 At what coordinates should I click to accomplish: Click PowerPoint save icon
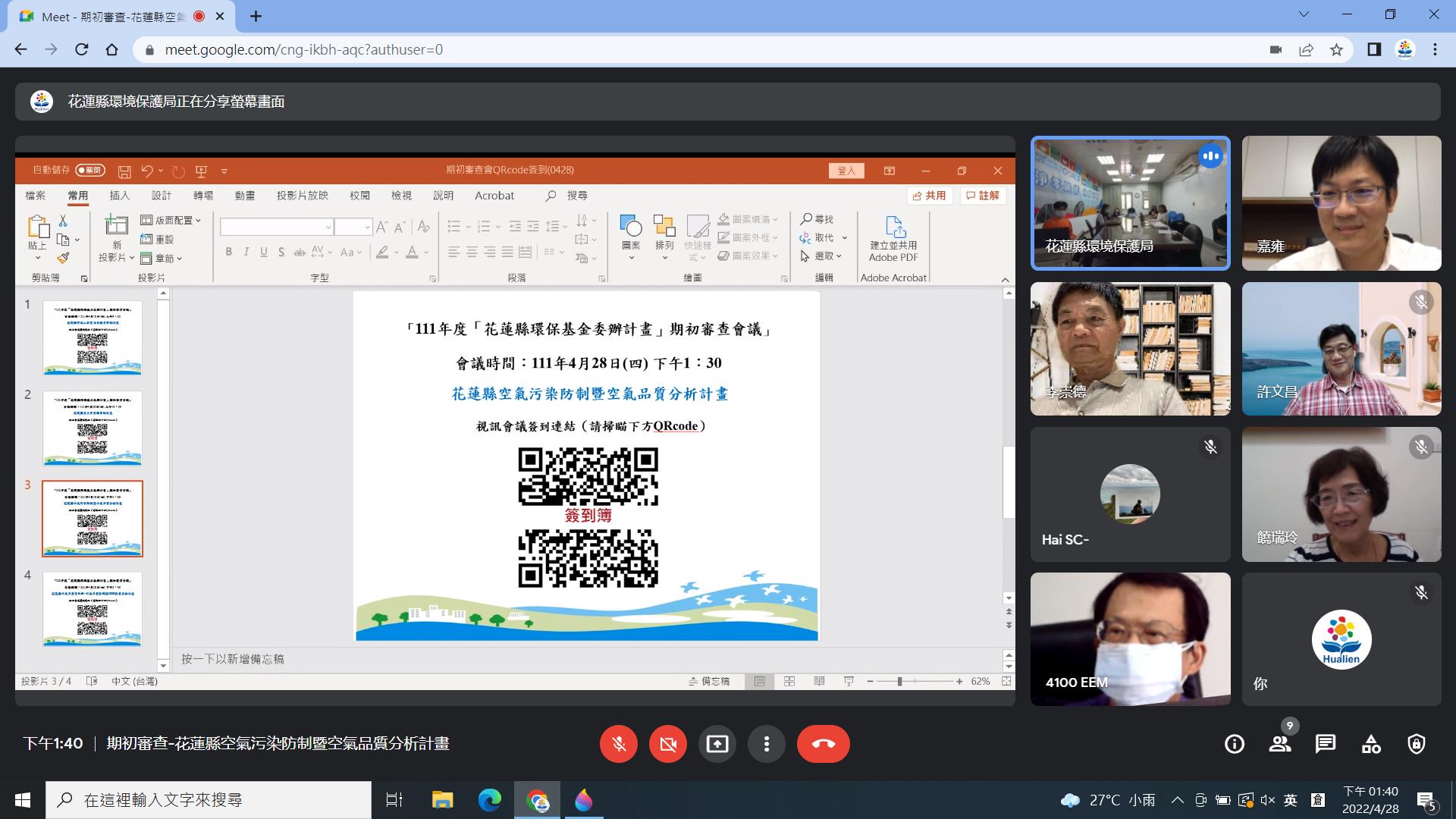coord(124,171)
